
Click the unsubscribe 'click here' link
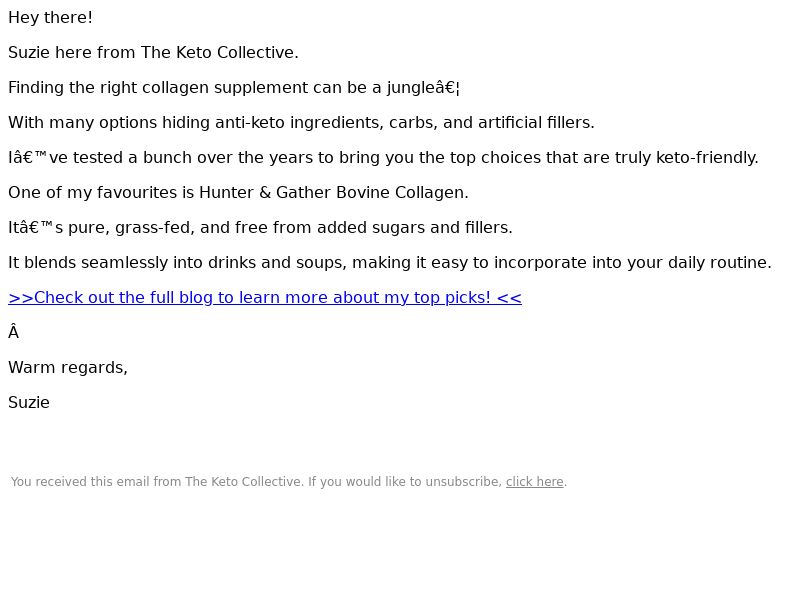pos(534,482)
